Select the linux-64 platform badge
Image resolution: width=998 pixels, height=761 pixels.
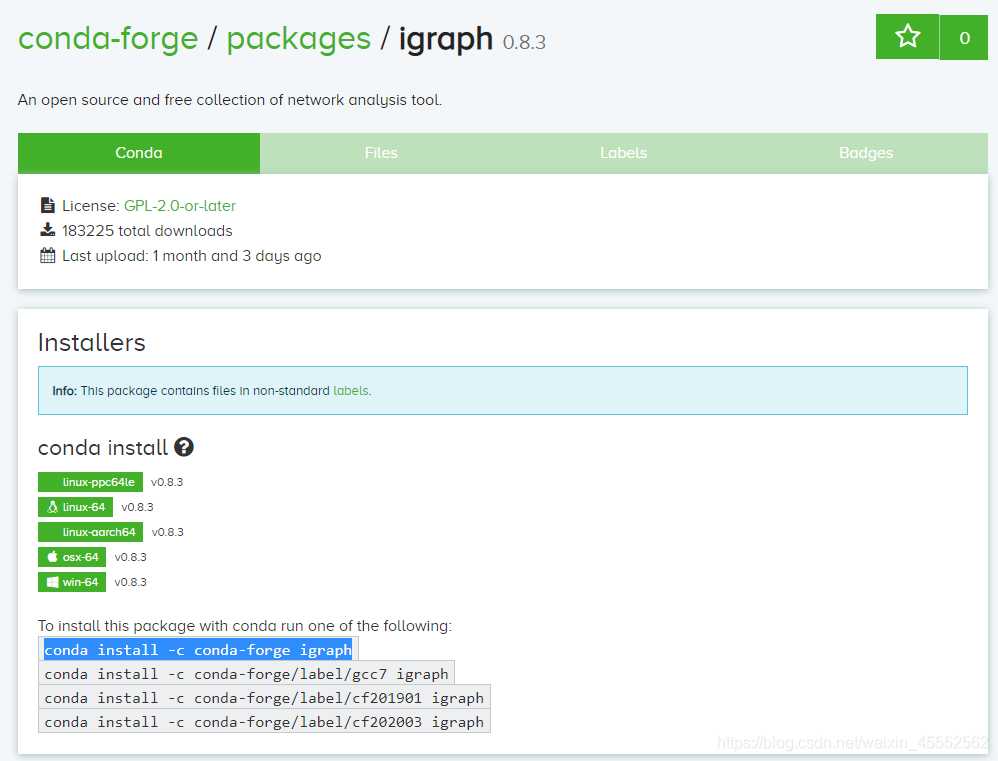pos(76,506)
